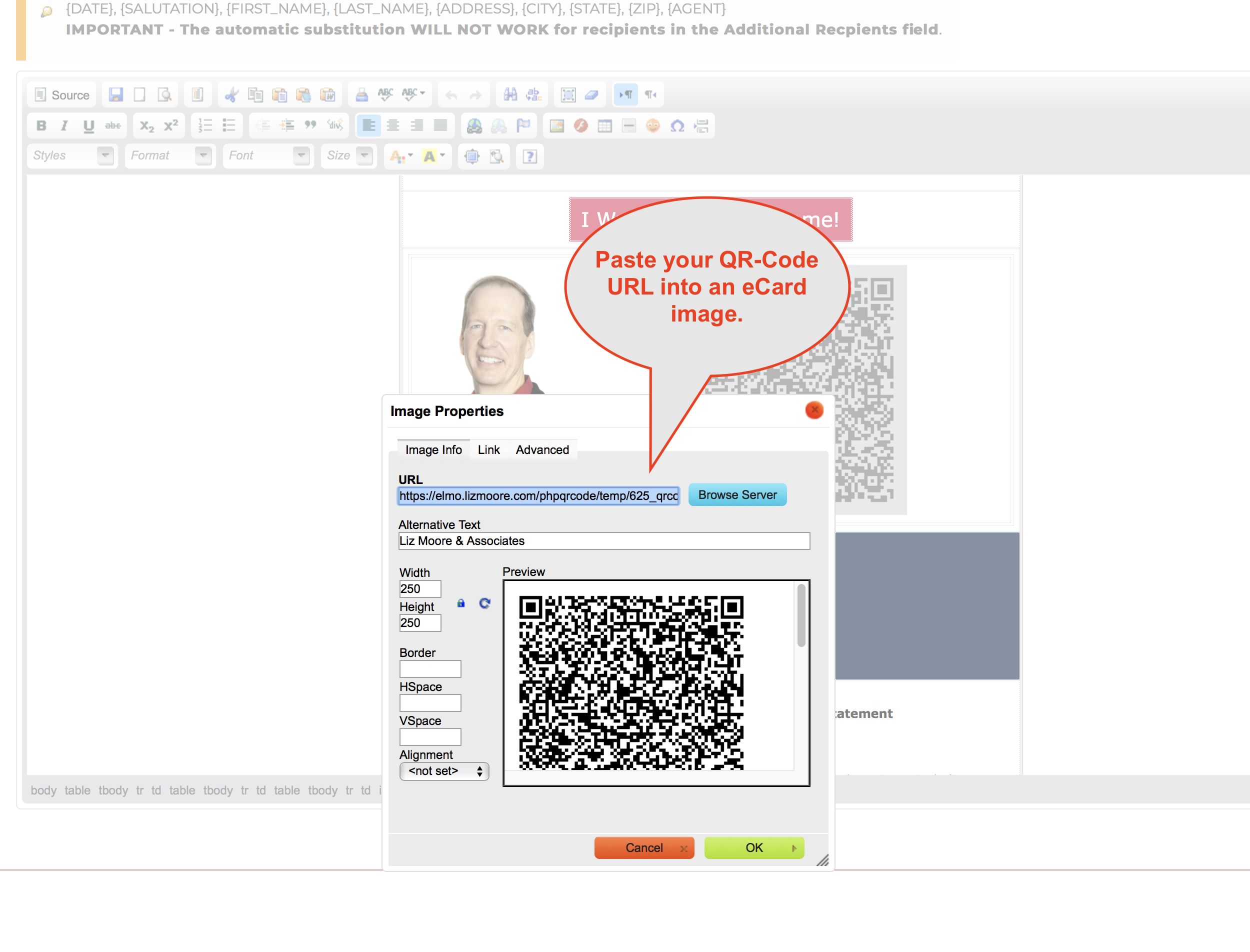This screenshot has height=952, width=1250.
Task: Insert a Horizontal Line
Action: tap(628, 126)
